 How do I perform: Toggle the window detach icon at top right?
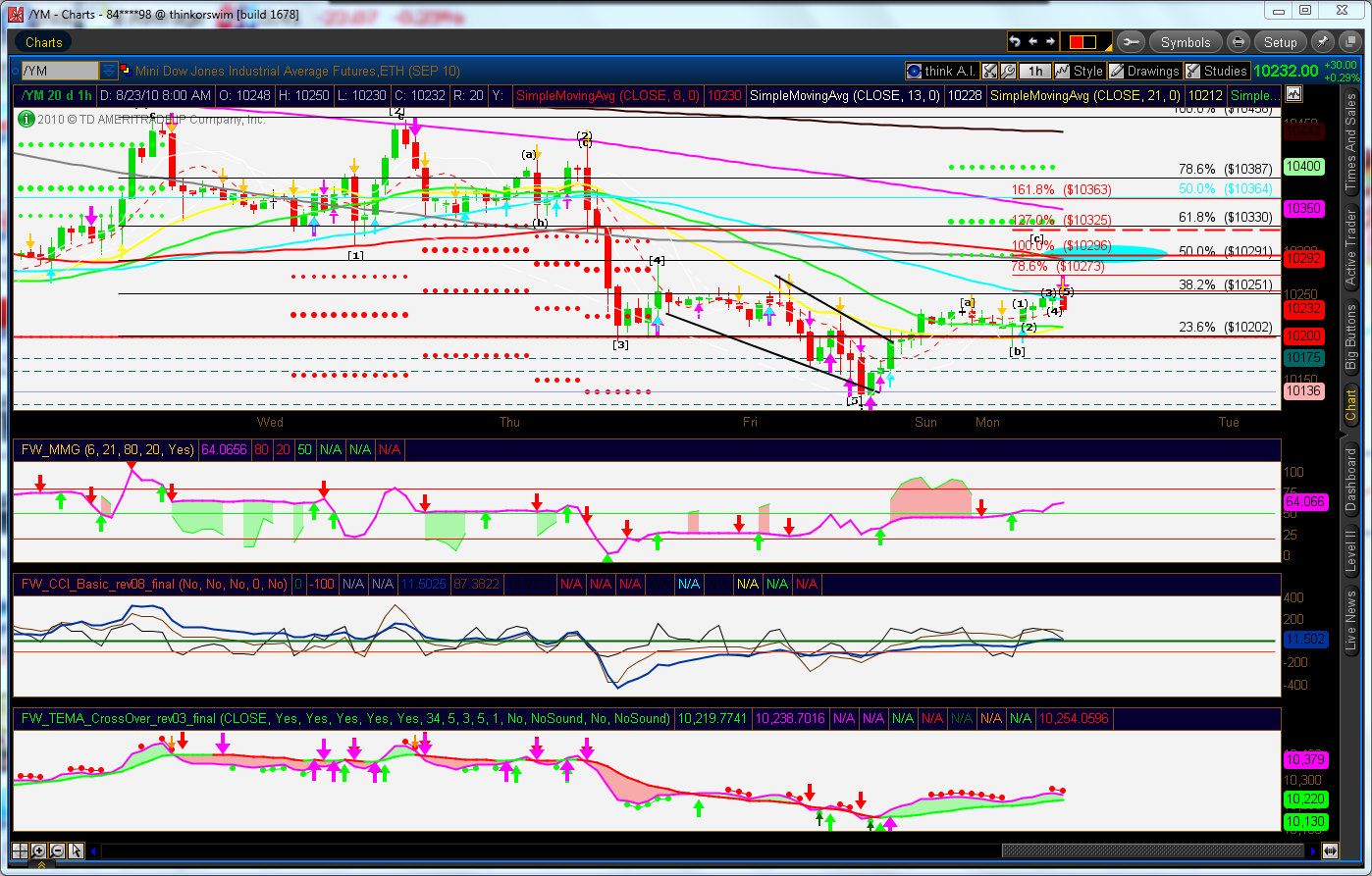pos(1346,42)
